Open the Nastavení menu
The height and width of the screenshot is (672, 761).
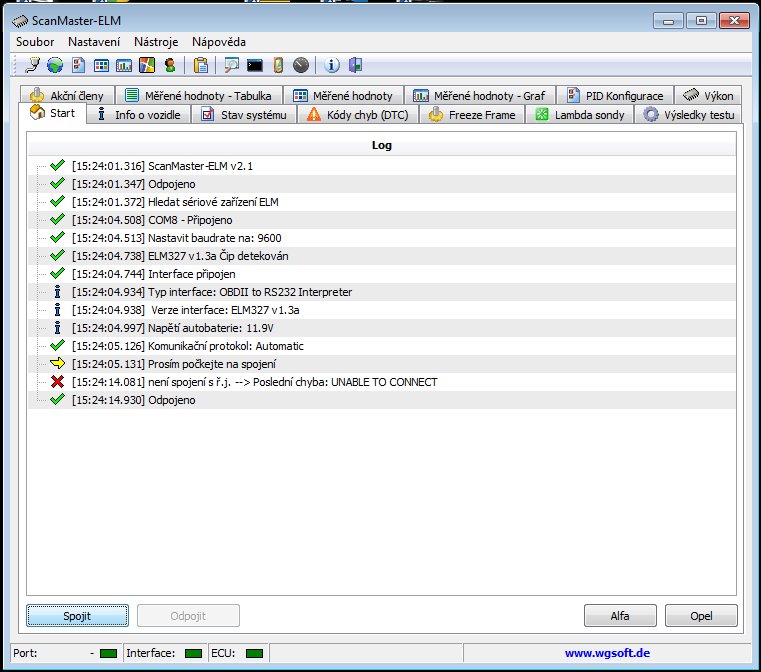pyautogui.click(x=94, y=42)
